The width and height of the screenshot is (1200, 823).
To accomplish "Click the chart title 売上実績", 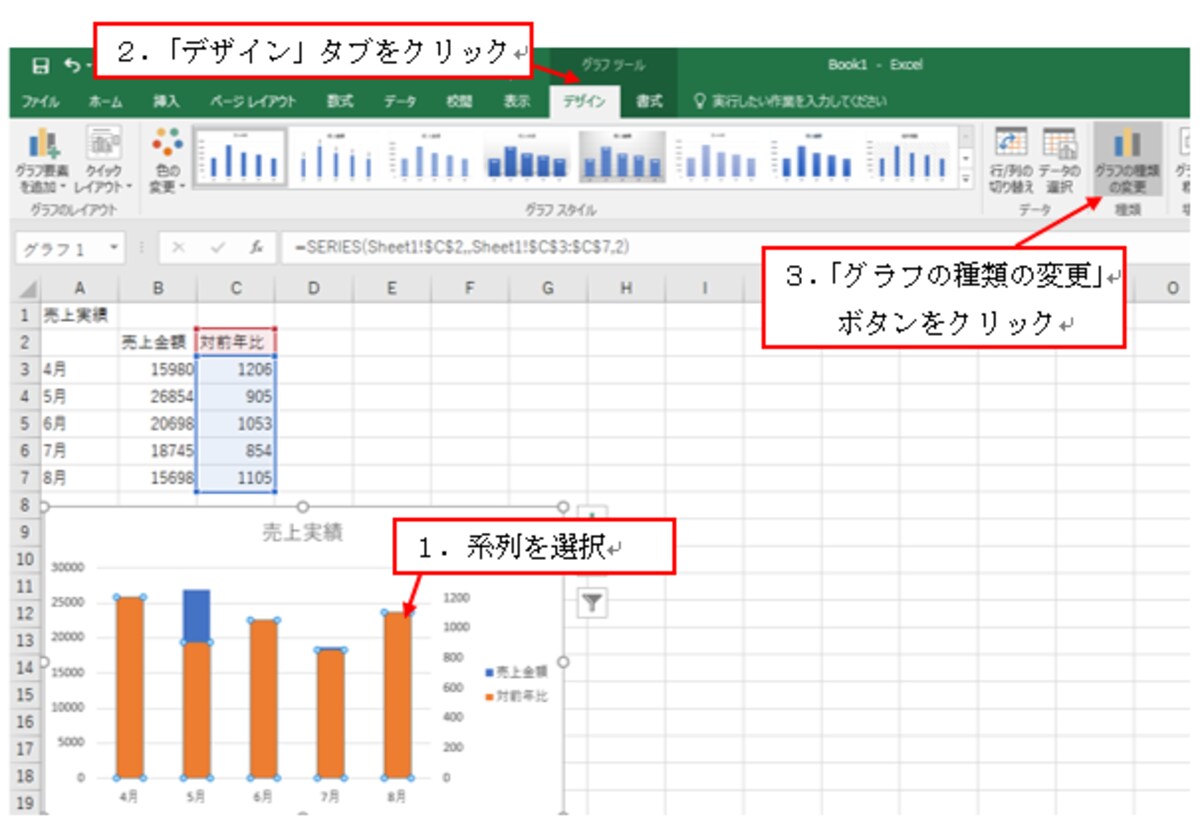I will (x=302, y=532).
